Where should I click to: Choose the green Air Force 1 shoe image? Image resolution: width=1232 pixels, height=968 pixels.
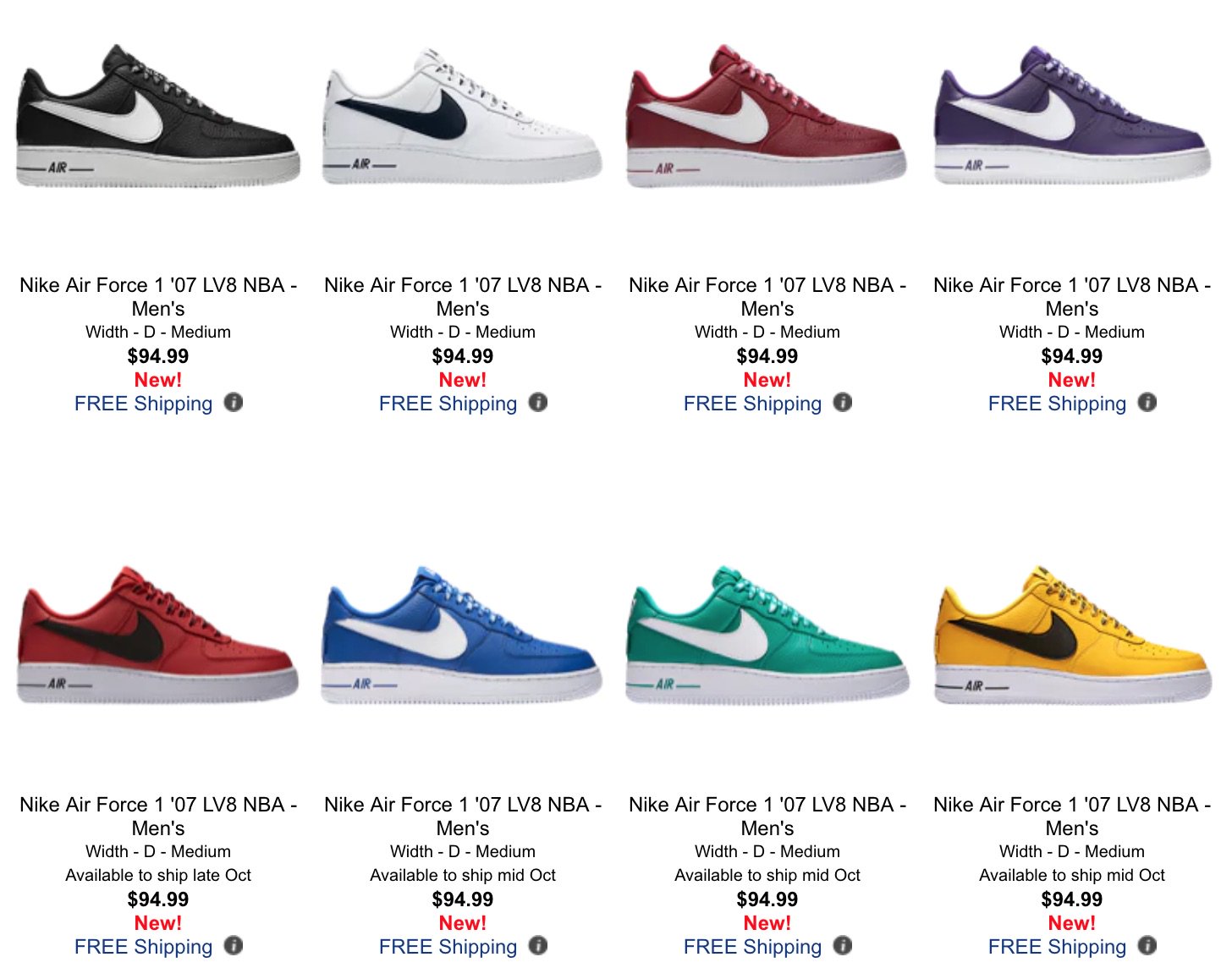[x=767, y=635]
